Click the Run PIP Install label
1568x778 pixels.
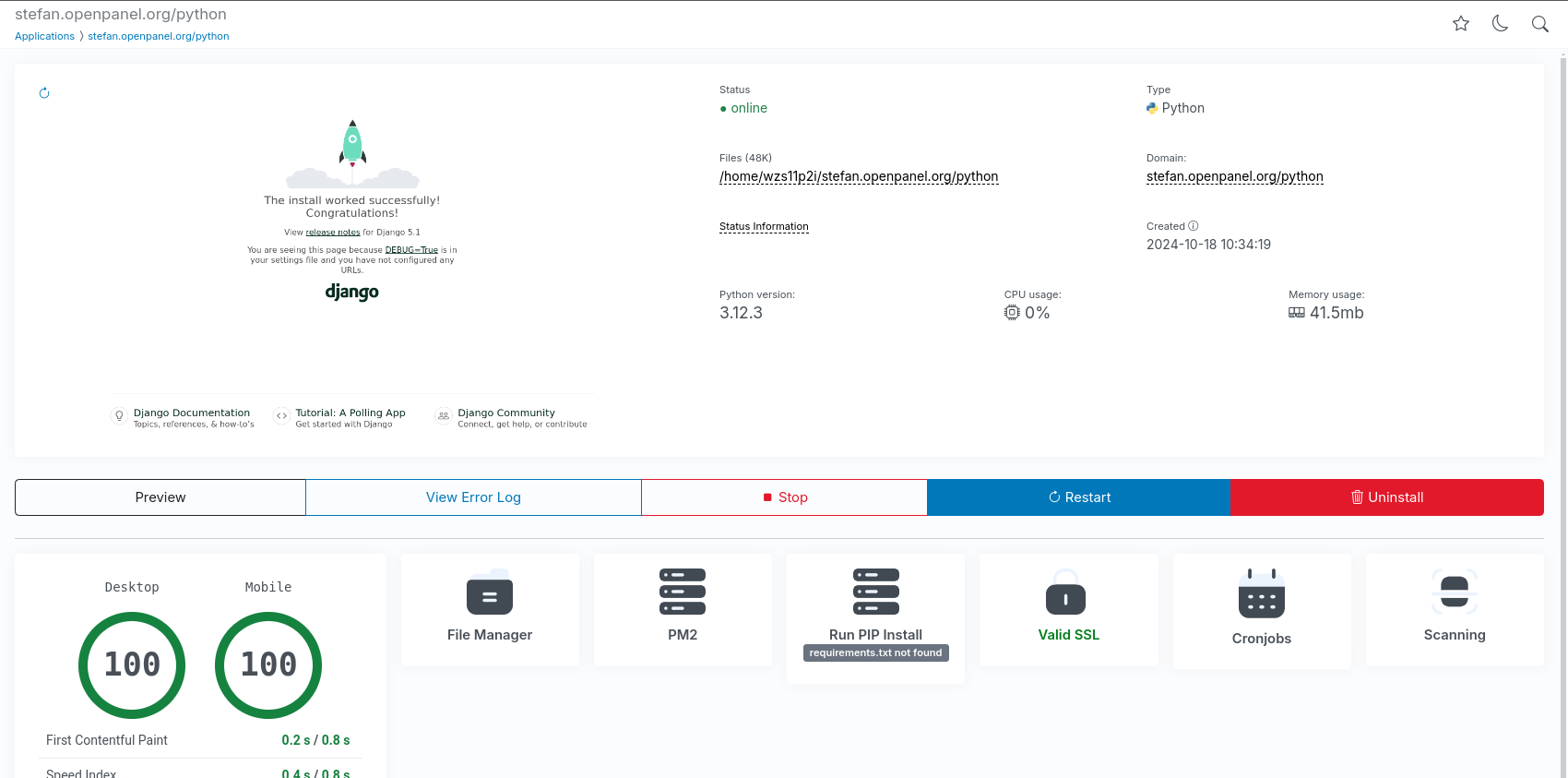coord(876,635)
